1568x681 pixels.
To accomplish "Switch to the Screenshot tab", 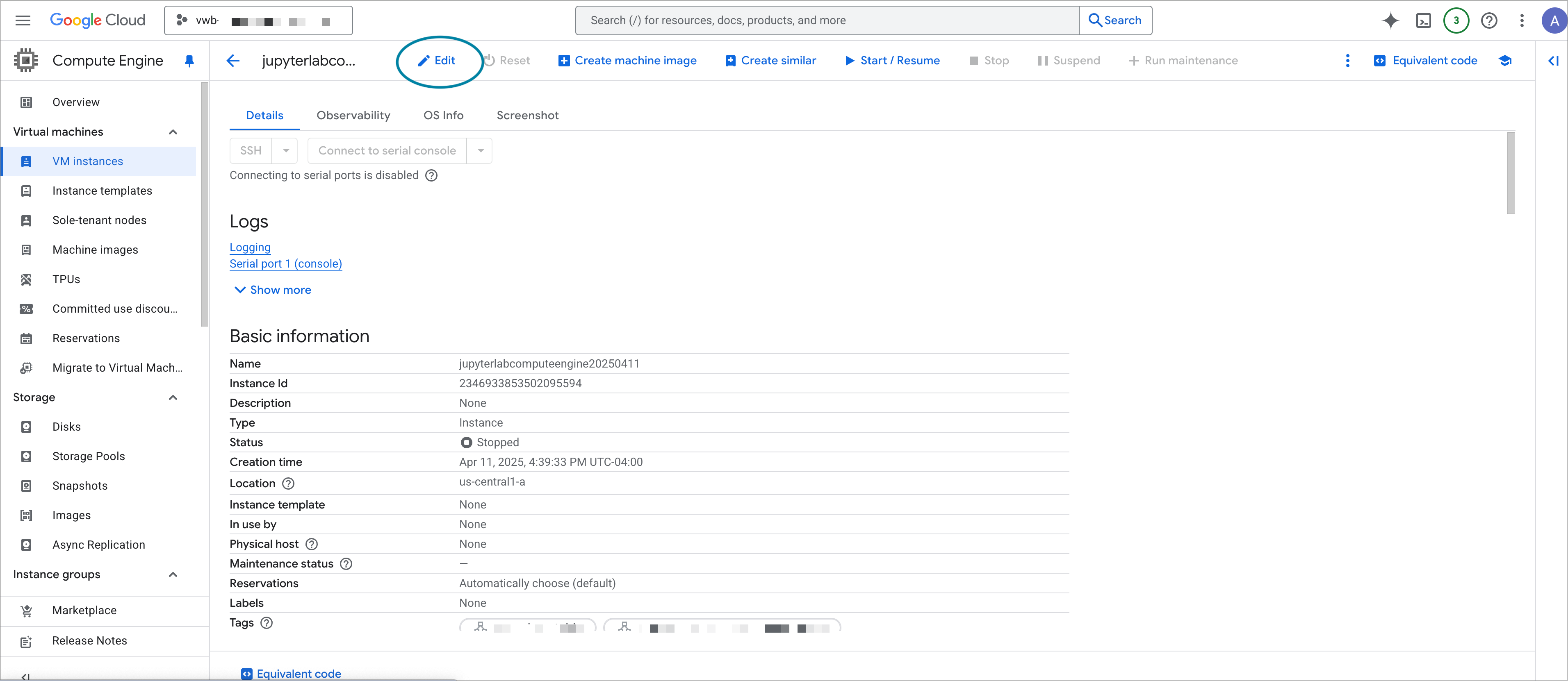I will pyautogui.click(x=527, y=116).
